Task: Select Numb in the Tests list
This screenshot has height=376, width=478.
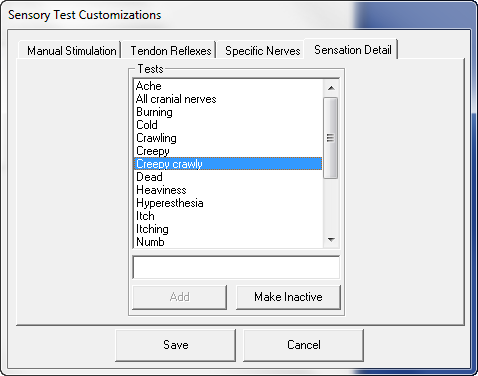Action: point(228,242)
